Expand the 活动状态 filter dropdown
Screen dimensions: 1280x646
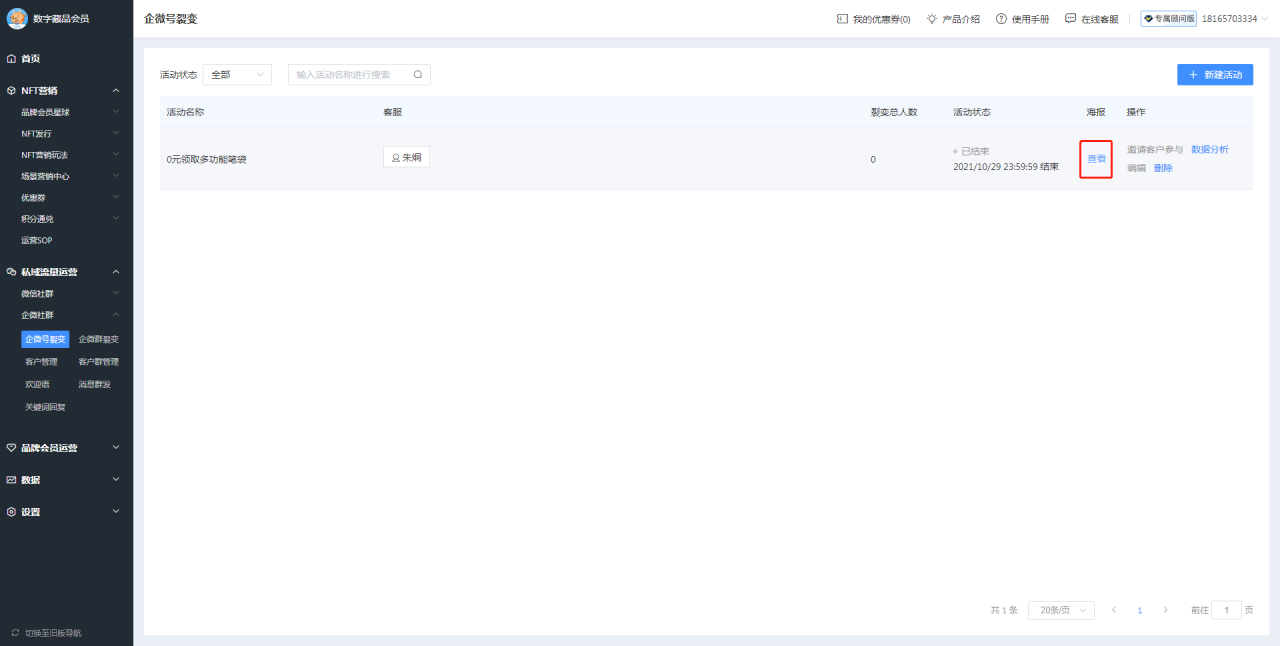tap(237, 74)
